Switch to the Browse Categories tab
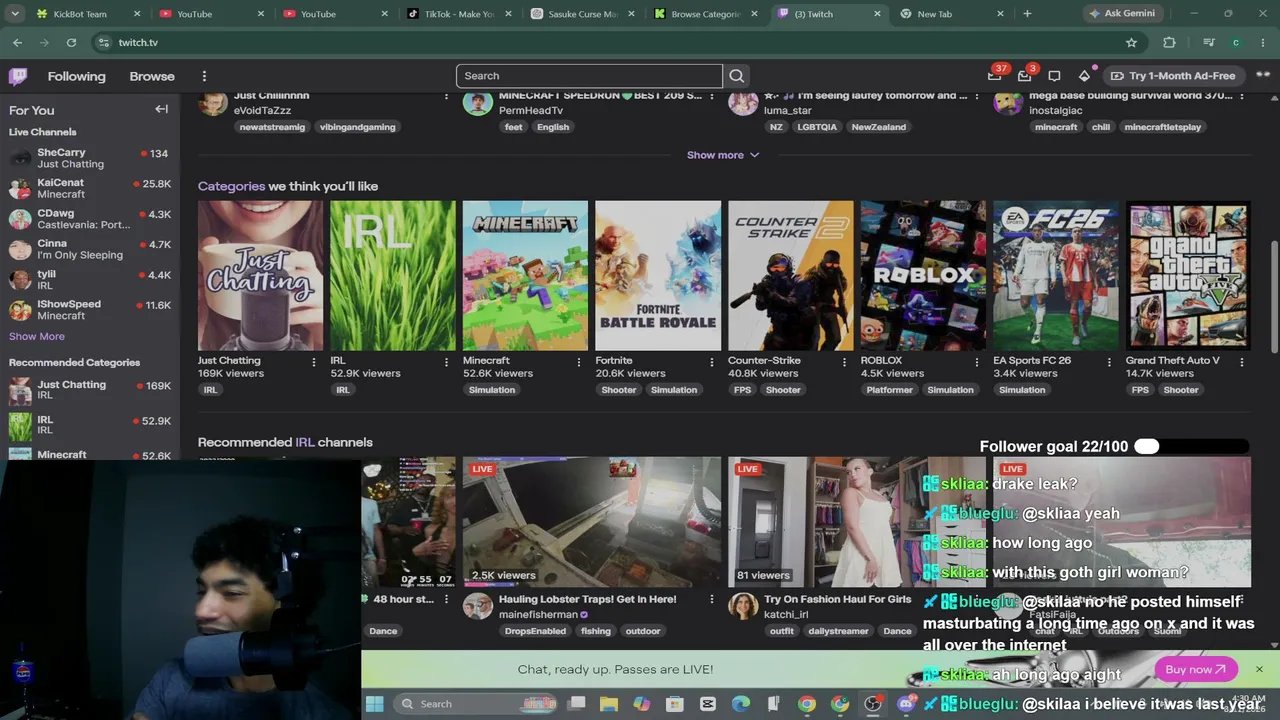 click(x=707, y=14)
